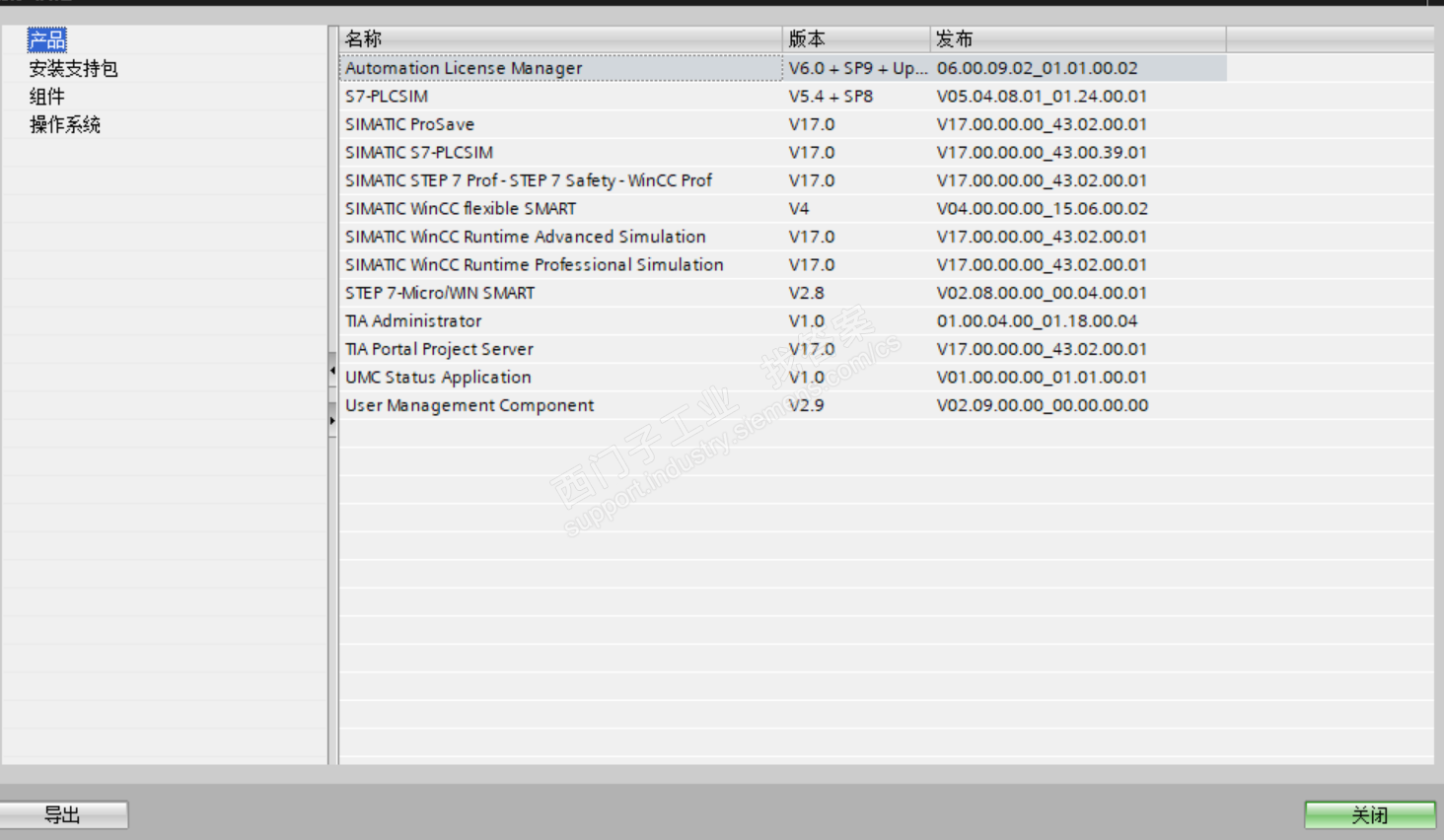Click release value V04.00.00.00_15.06.00.02

click(1043, 209)
